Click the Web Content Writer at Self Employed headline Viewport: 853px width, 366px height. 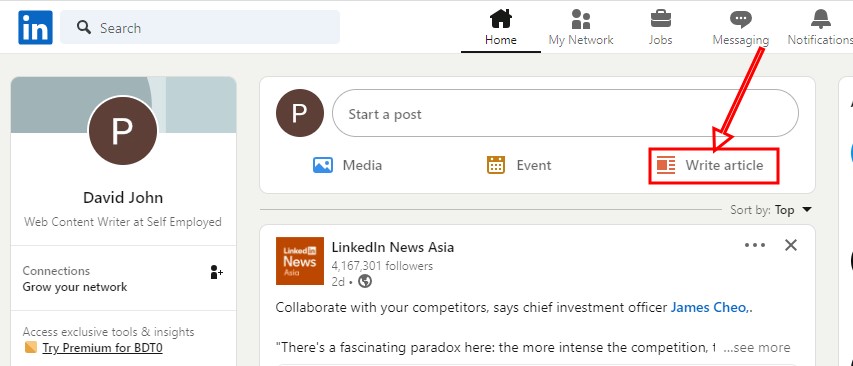tap(123, 222)
